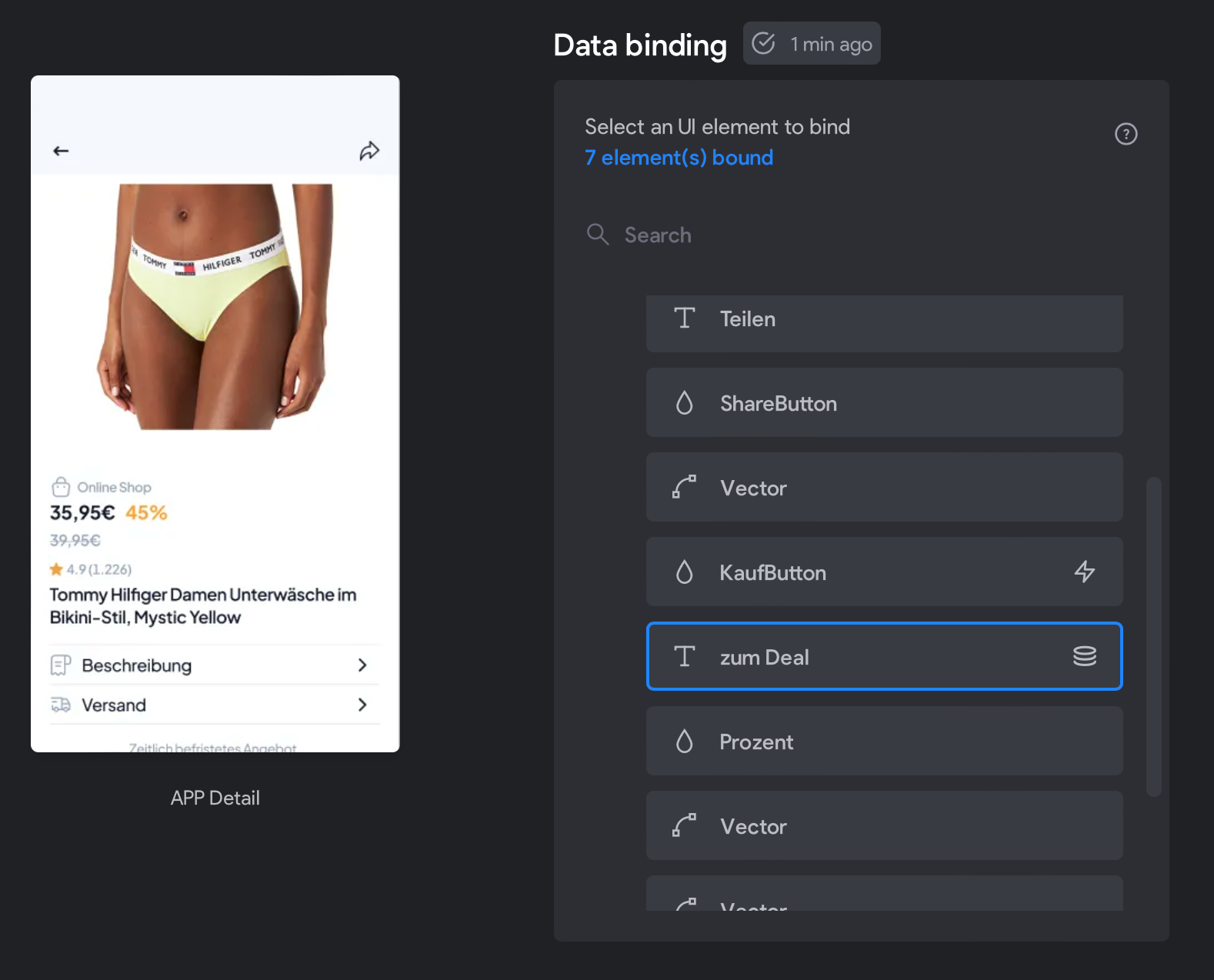The height and width of the screenshot is (980, 1214).
Task: Select the ShareButton element label
Action: 779,404
